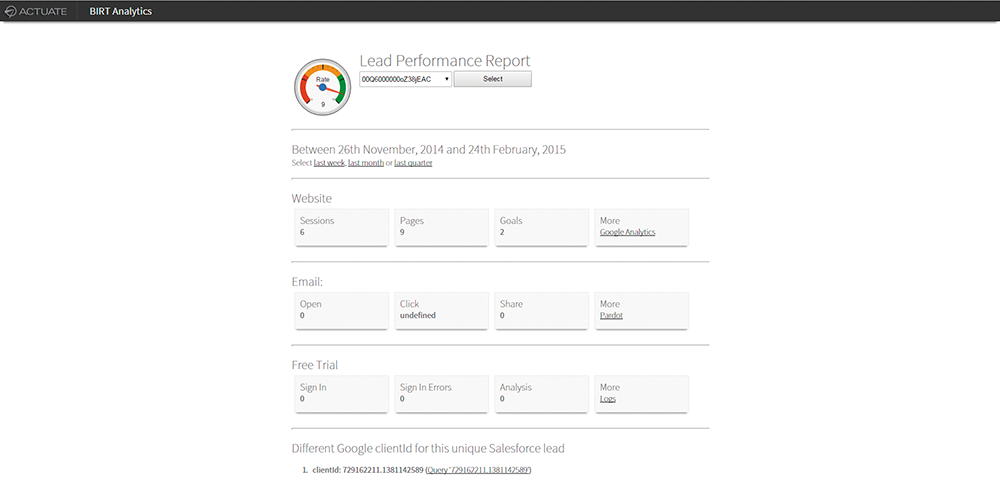Image resolution: width=1000 pixels, height=492 pixels.
Task: Click the Goals tile
Action: [x=541, y=226]
